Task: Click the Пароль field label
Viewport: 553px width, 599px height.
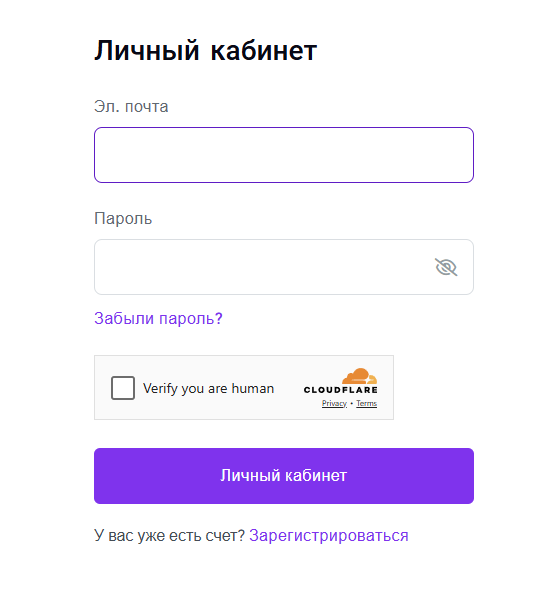Action: 123,219
